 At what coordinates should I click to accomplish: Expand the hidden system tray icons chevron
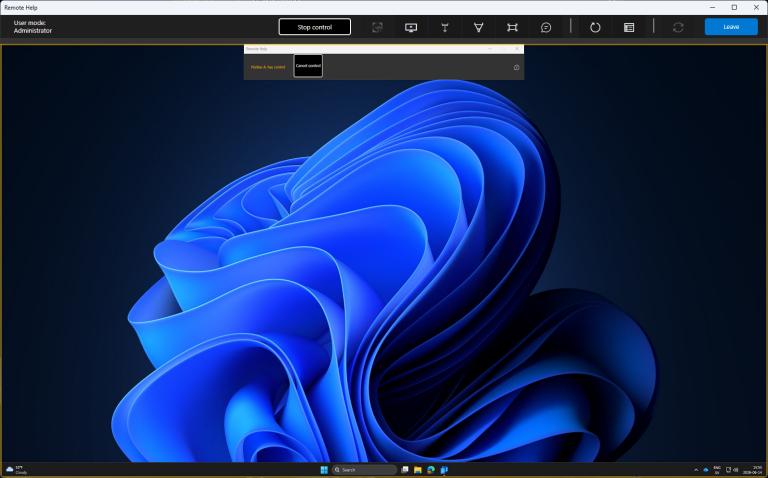(696, 470)
